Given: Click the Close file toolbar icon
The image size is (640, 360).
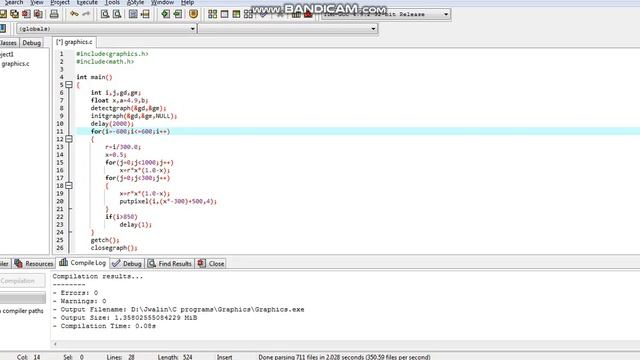Looking at the screenshot, I should tap(26, 14).
